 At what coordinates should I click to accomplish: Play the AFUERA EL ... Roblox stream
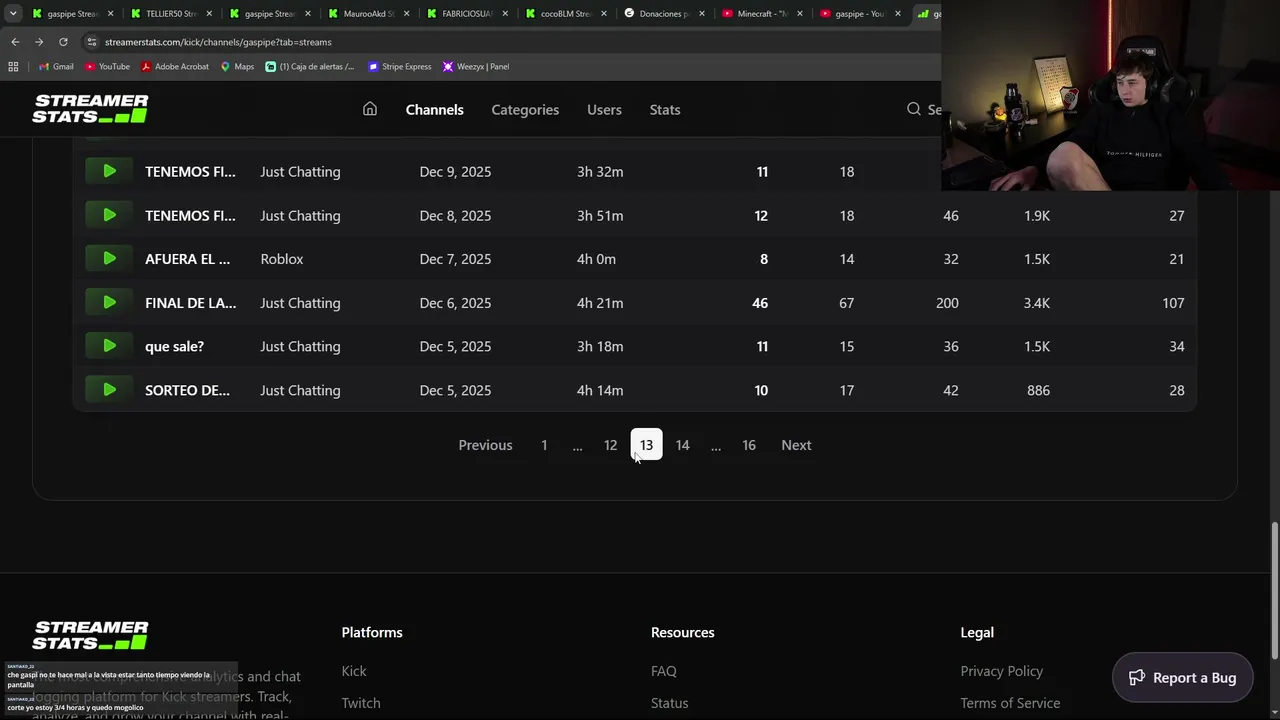pyautogui.click(x=109, y=258)
